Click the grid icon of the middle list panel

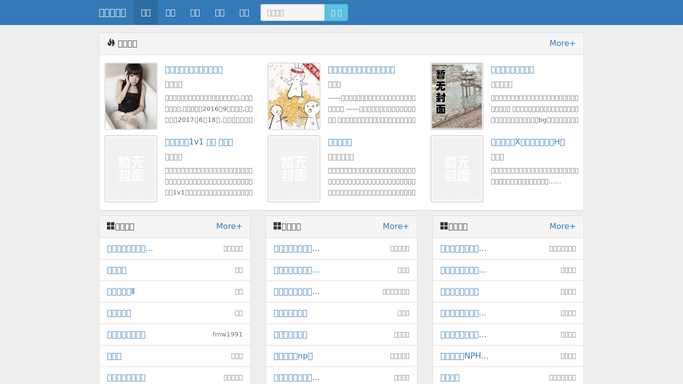[277, 226]
